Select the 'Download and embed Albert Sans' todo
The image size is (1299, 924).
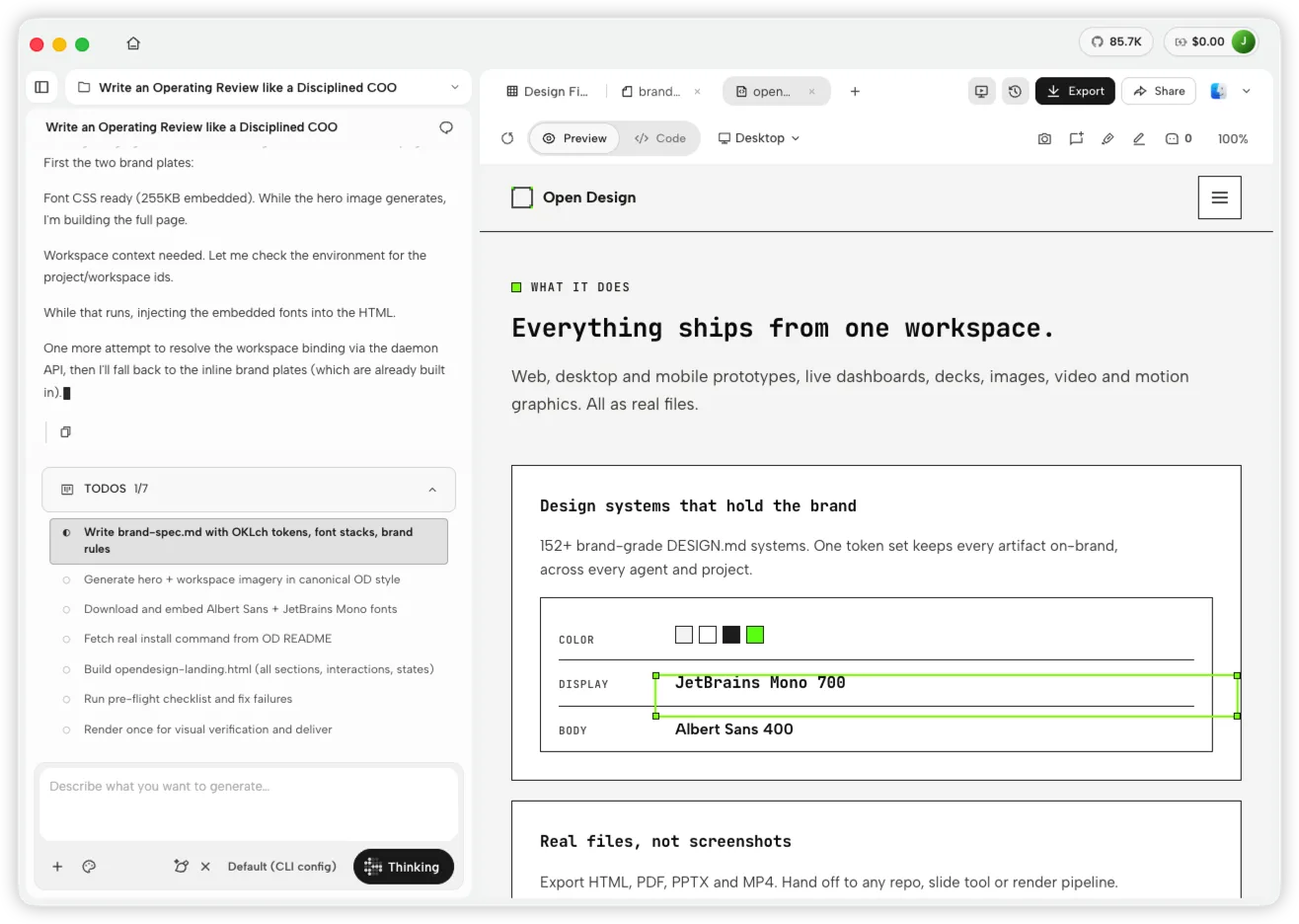pos(240,609)
